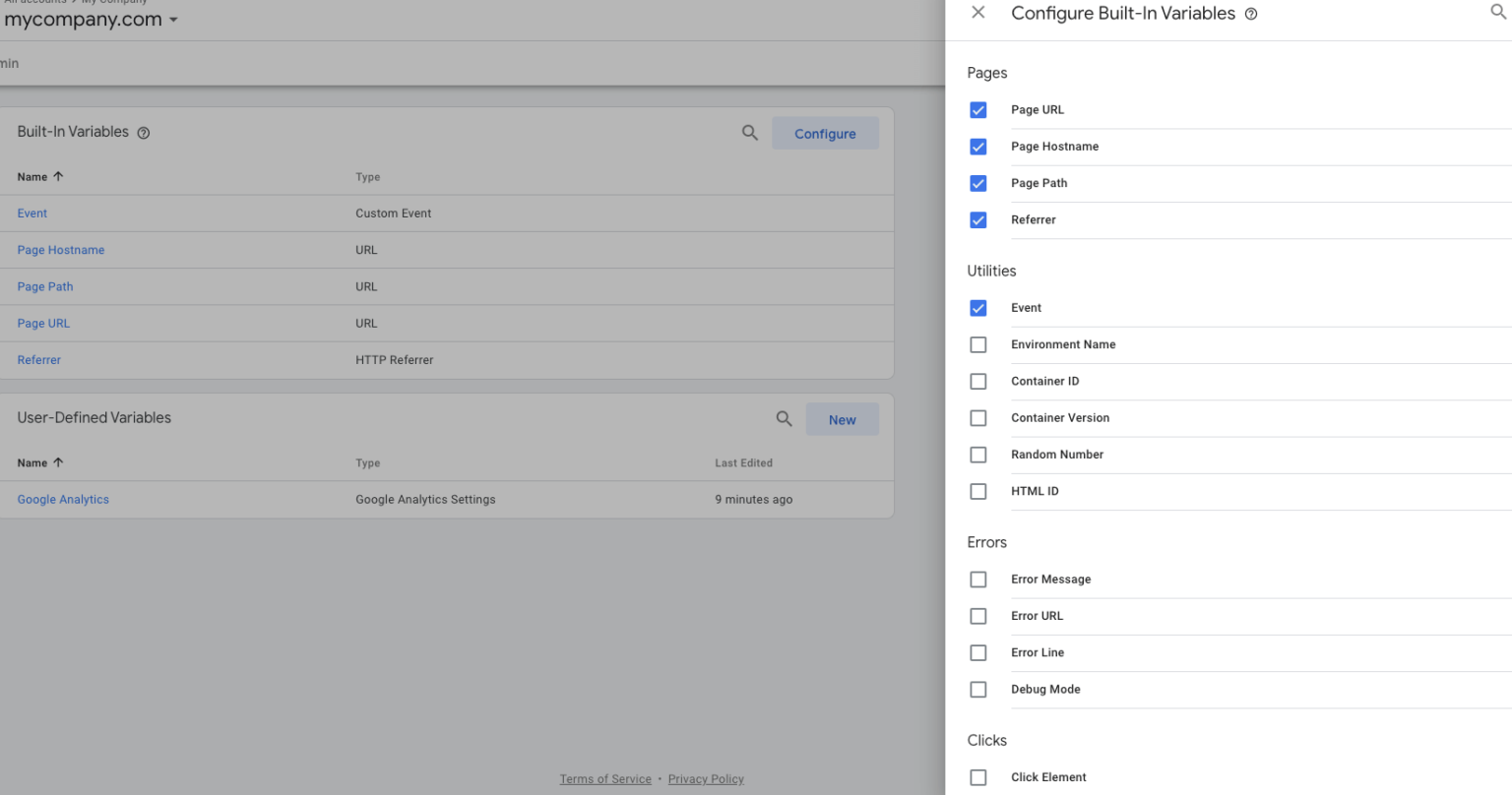Uncheck the Page URL variable
The height and width of the screenshot is (795, 1512).
pos(977,109)
